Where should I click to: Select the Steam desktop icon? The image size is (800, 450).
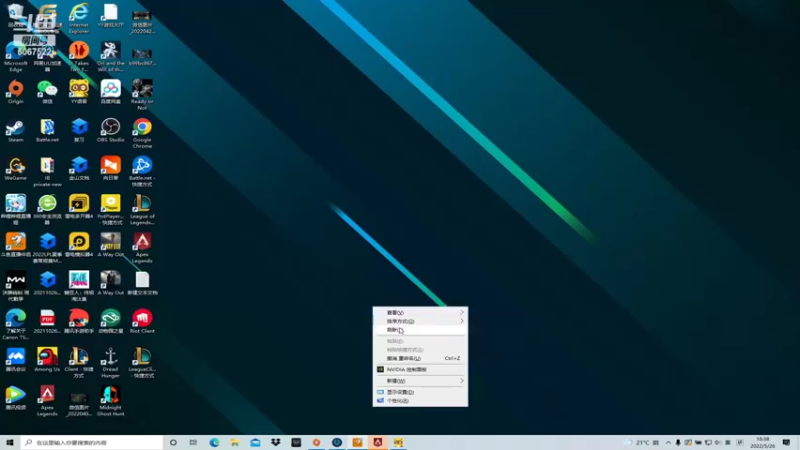pyautogui.click(x=16, y=130)
